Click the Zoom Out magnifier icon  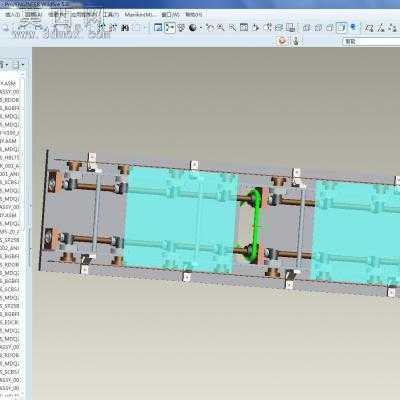click(x=232, y=28)
